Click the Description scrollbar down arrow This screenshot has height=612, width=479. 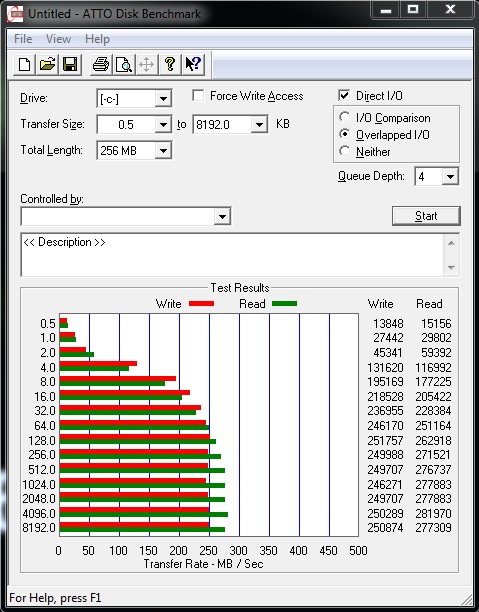[451, 267]
